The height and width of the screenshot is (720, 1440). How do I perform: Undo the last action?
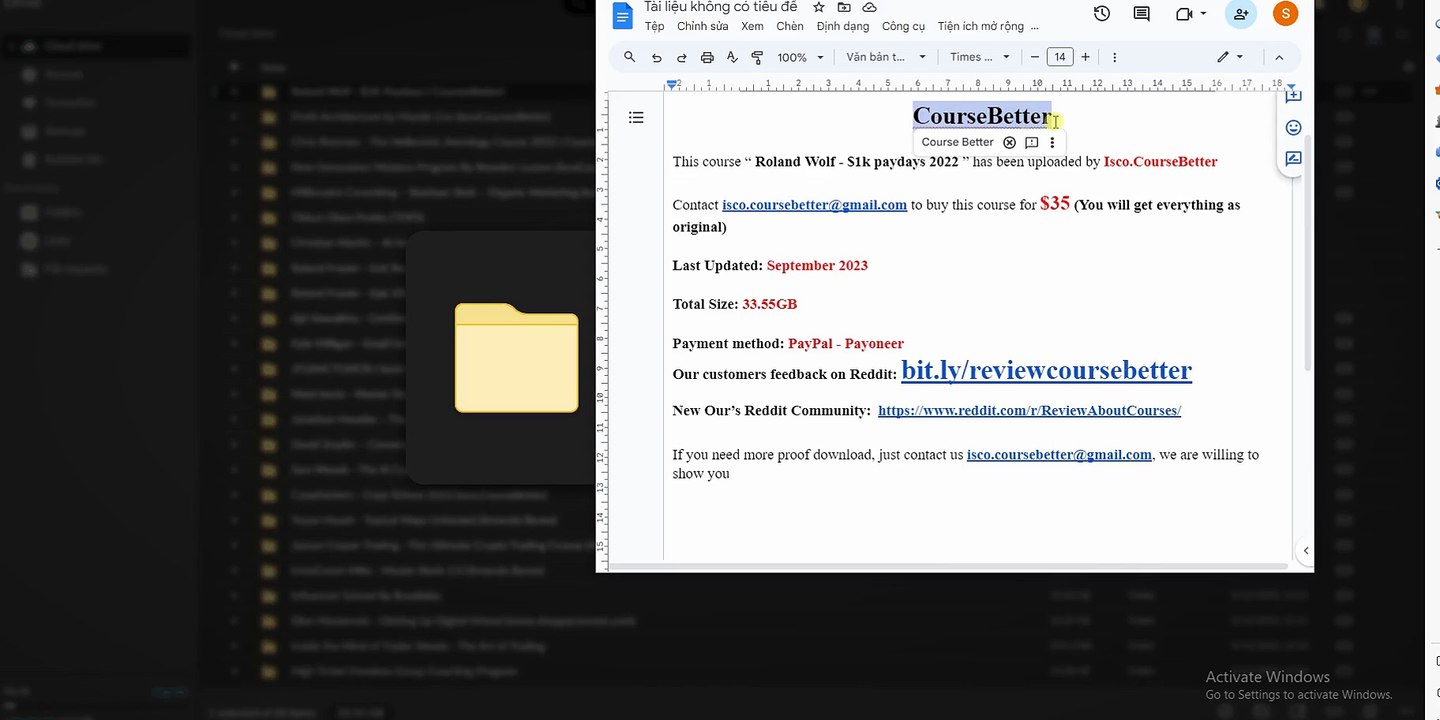pos(656,57)
